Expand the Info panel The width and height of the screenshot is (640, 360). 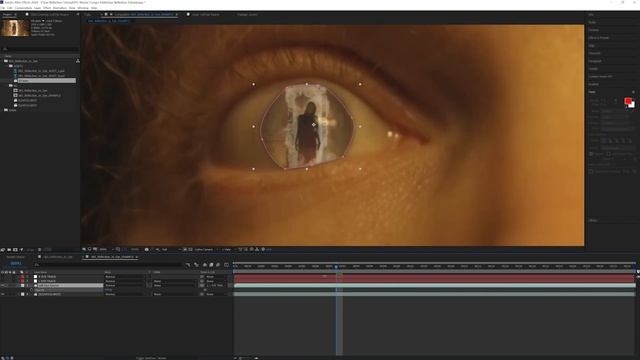[591, 15]
